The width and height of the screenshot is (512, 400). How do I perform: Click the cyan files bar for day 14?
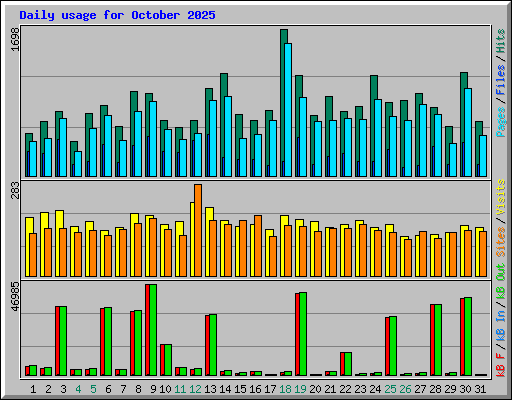click(x=228, y=136)
